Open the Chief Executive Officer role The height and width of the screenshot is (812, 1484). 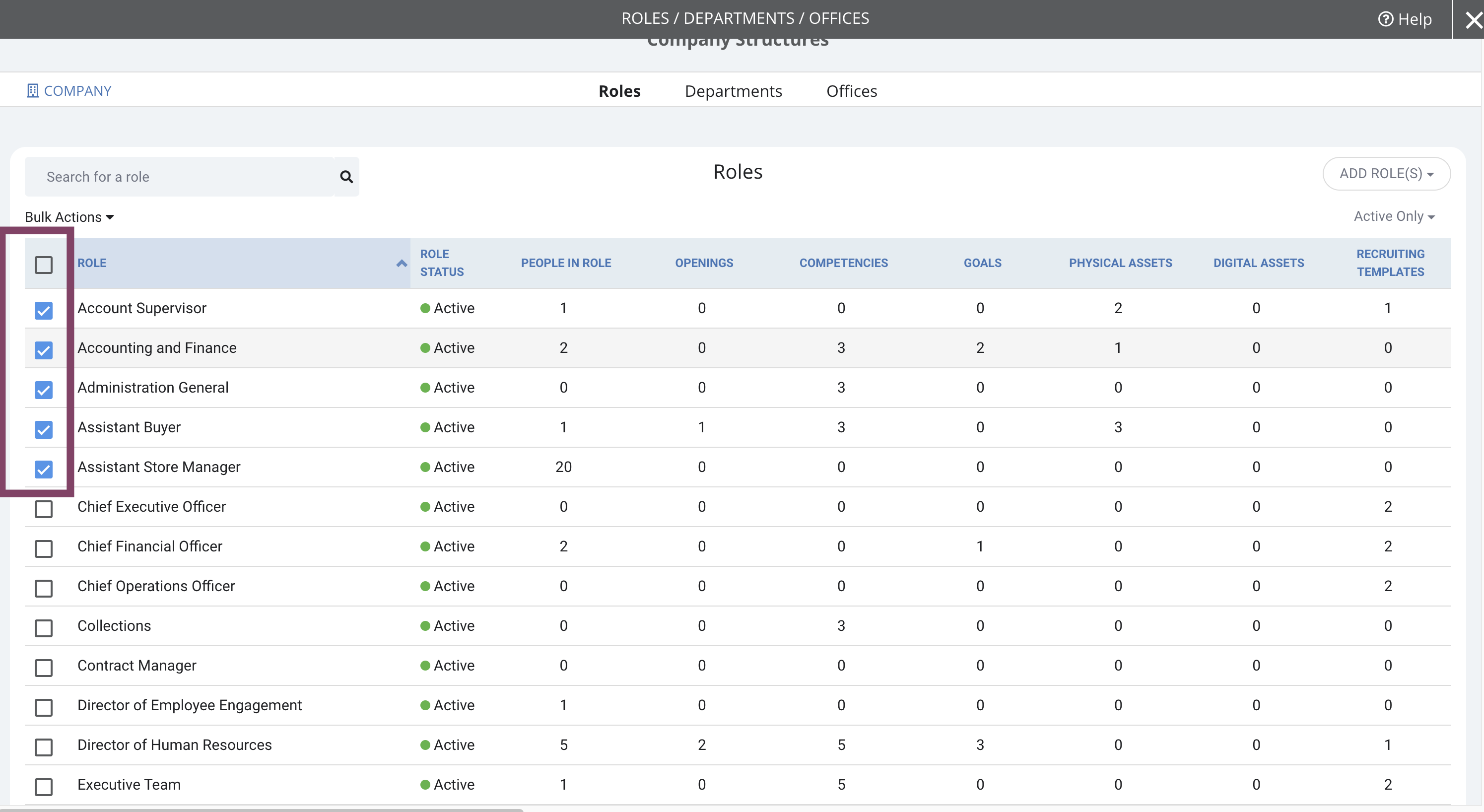pyautogui.click(x=151, y=507)
